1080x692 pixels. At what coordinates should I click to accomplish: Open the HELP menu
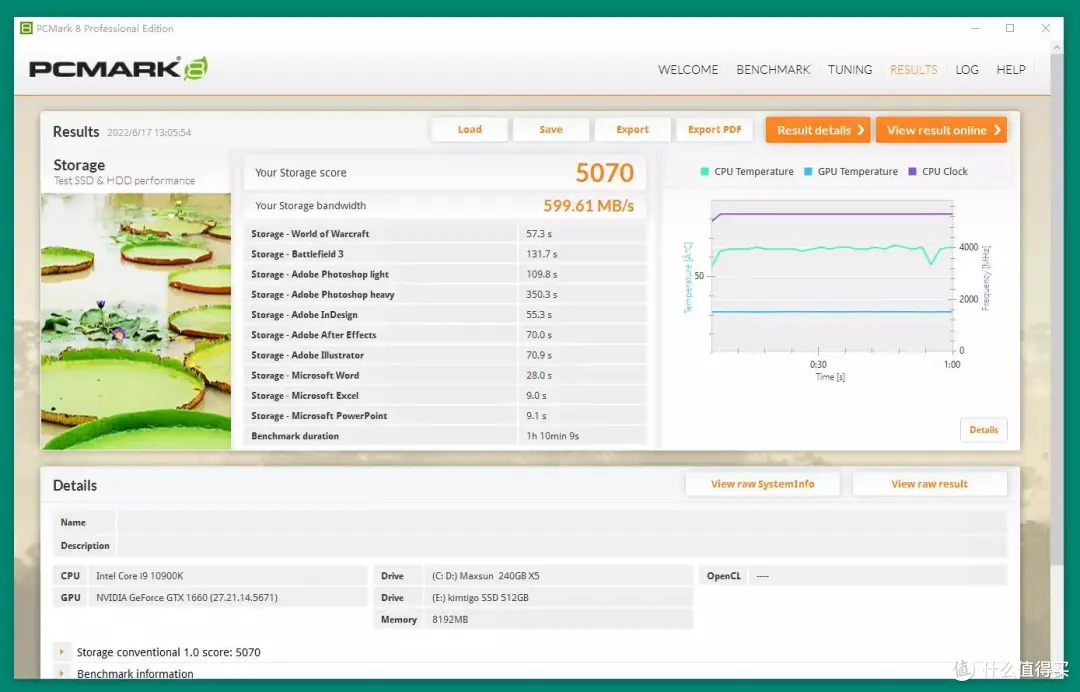pyautogui.click(x=1011, y=70)
